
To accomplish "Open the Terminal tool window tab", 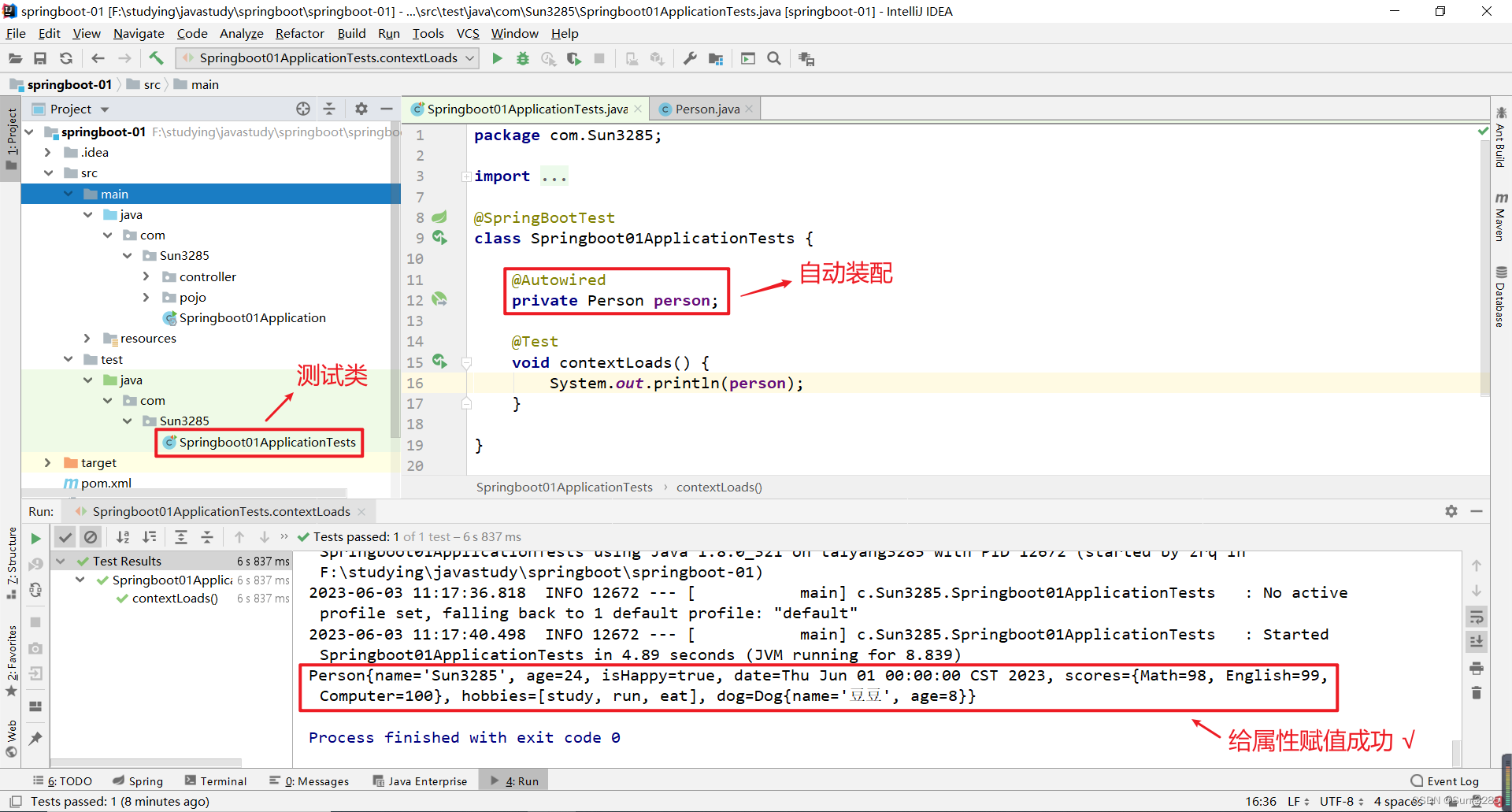I will coord(216,780).
